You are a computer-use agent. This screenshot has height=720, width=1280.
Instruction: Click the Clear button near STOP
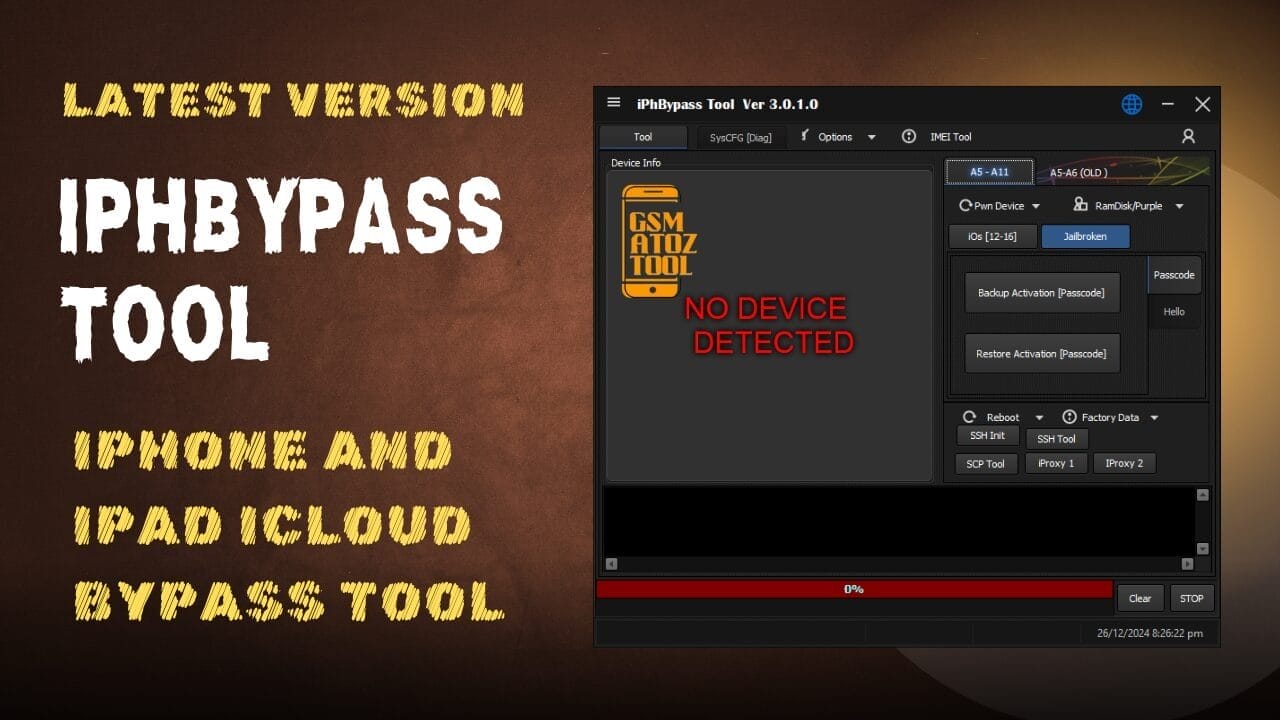[x=1140, y=598]
